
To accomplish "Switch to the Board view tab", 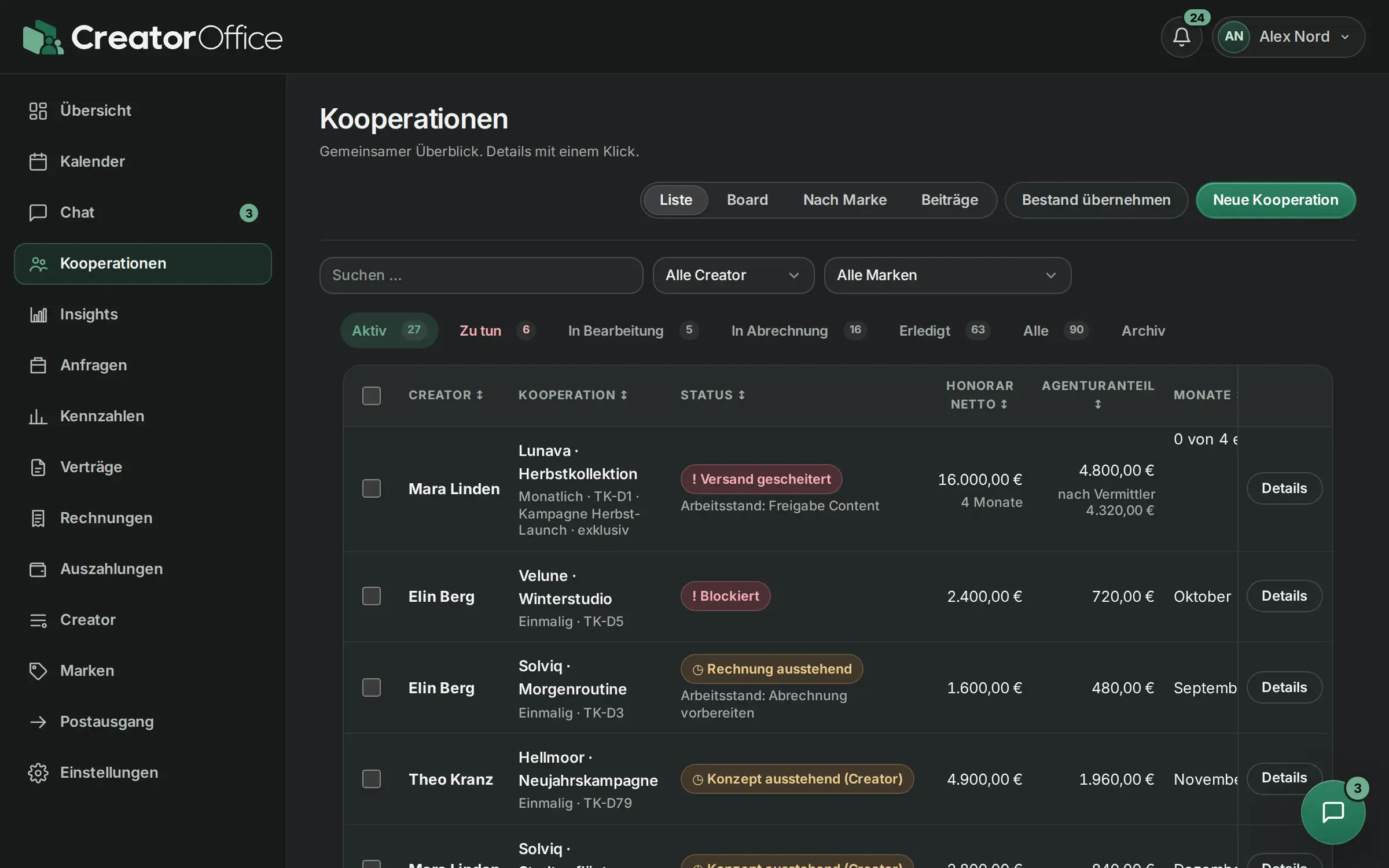I will tap(747, 200).
